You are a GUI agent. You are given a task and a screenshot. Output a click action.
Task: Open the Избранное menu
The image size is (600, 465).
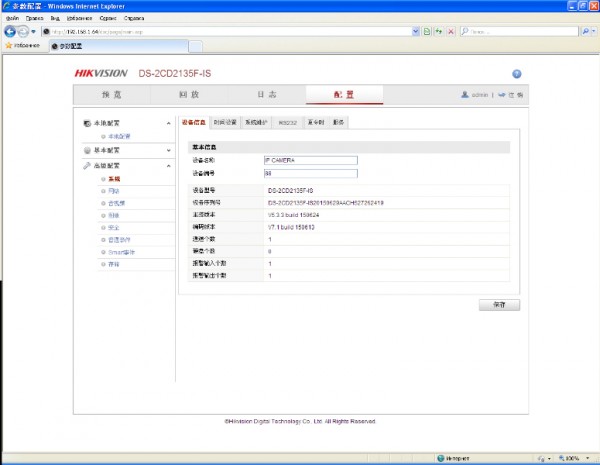point(79,18)
